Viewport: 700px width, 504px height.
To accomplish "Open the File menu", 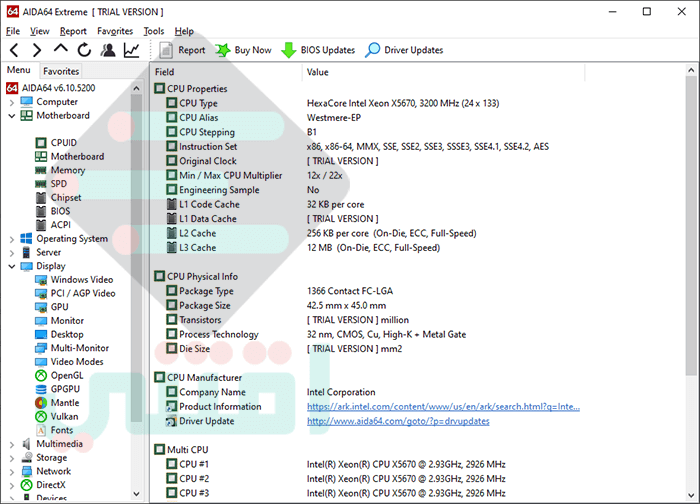I will pyautogui.click(x=13, y=31).
